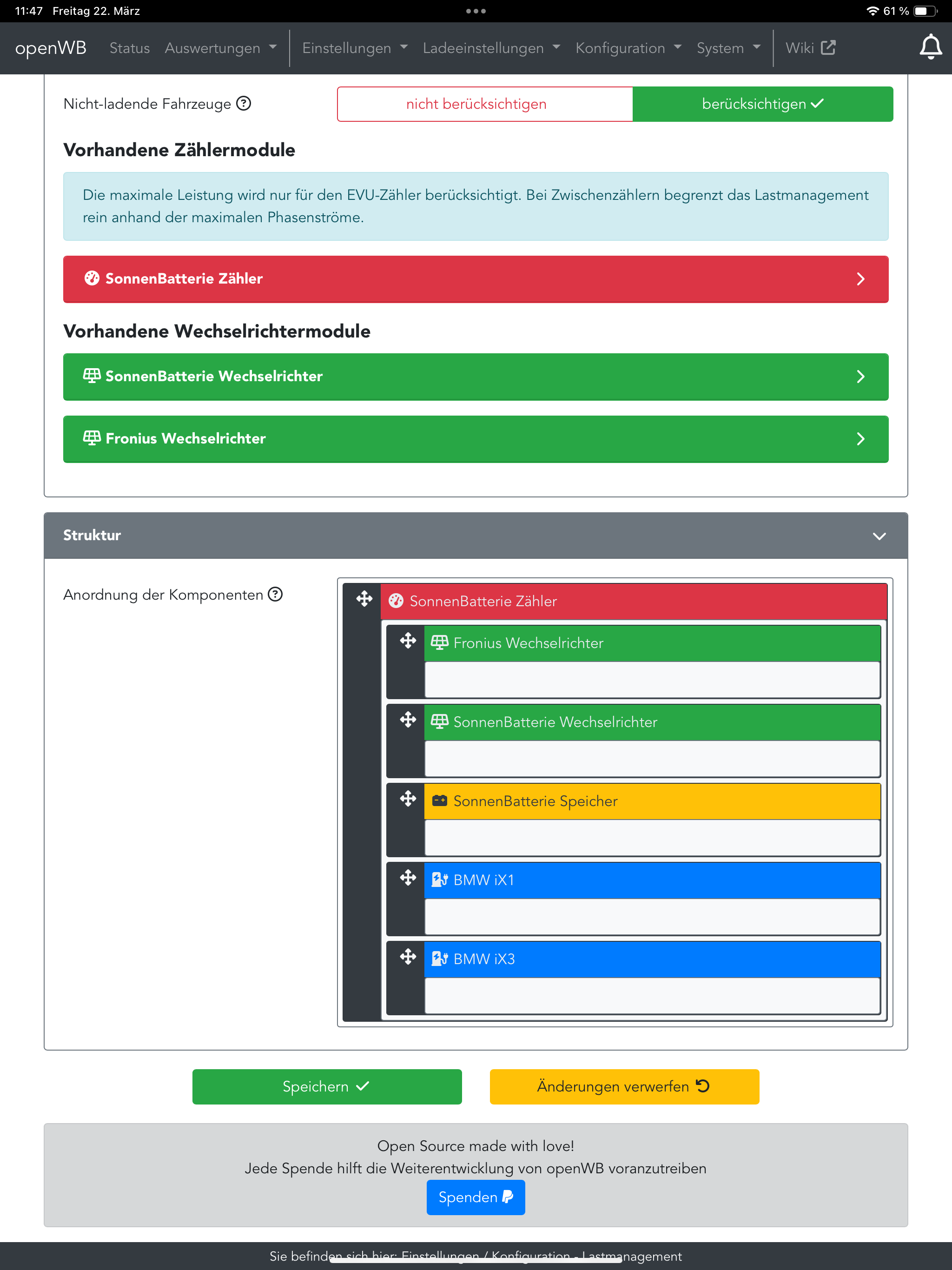
Task: Expand SonnenBatterie Wechselrichter module row
Action: [476, 377]
